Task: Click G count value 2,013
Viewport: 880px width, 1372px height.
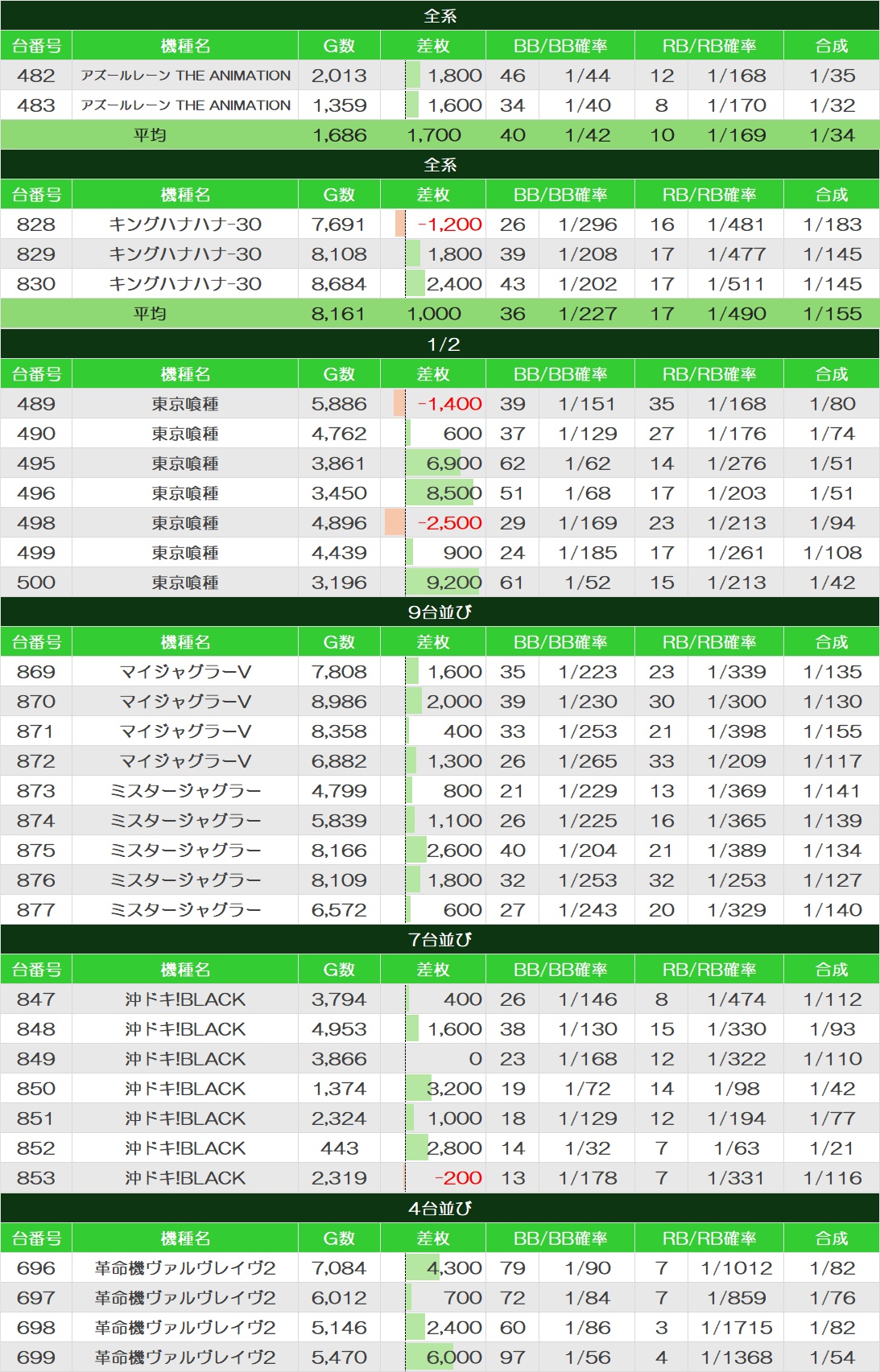Action: [339, 76]
